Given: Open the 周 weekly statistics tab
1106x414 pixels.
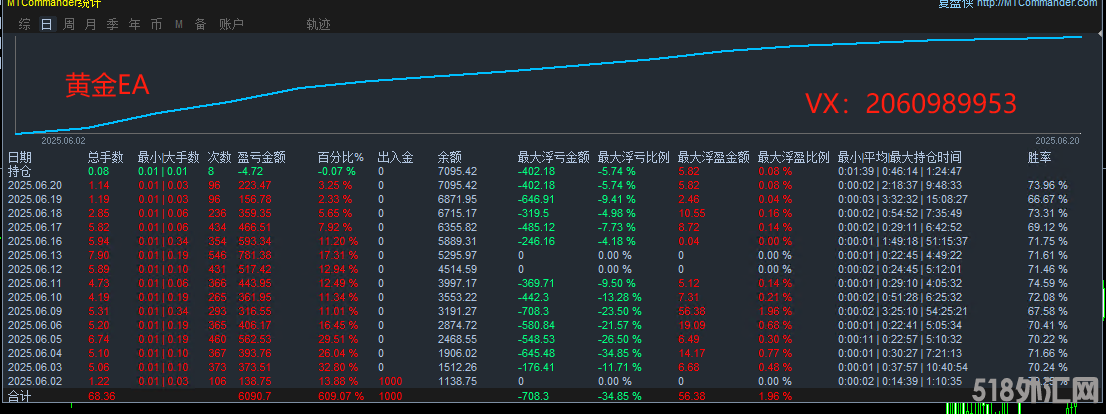Looking at the screenshot, I should tap(68, 25).
